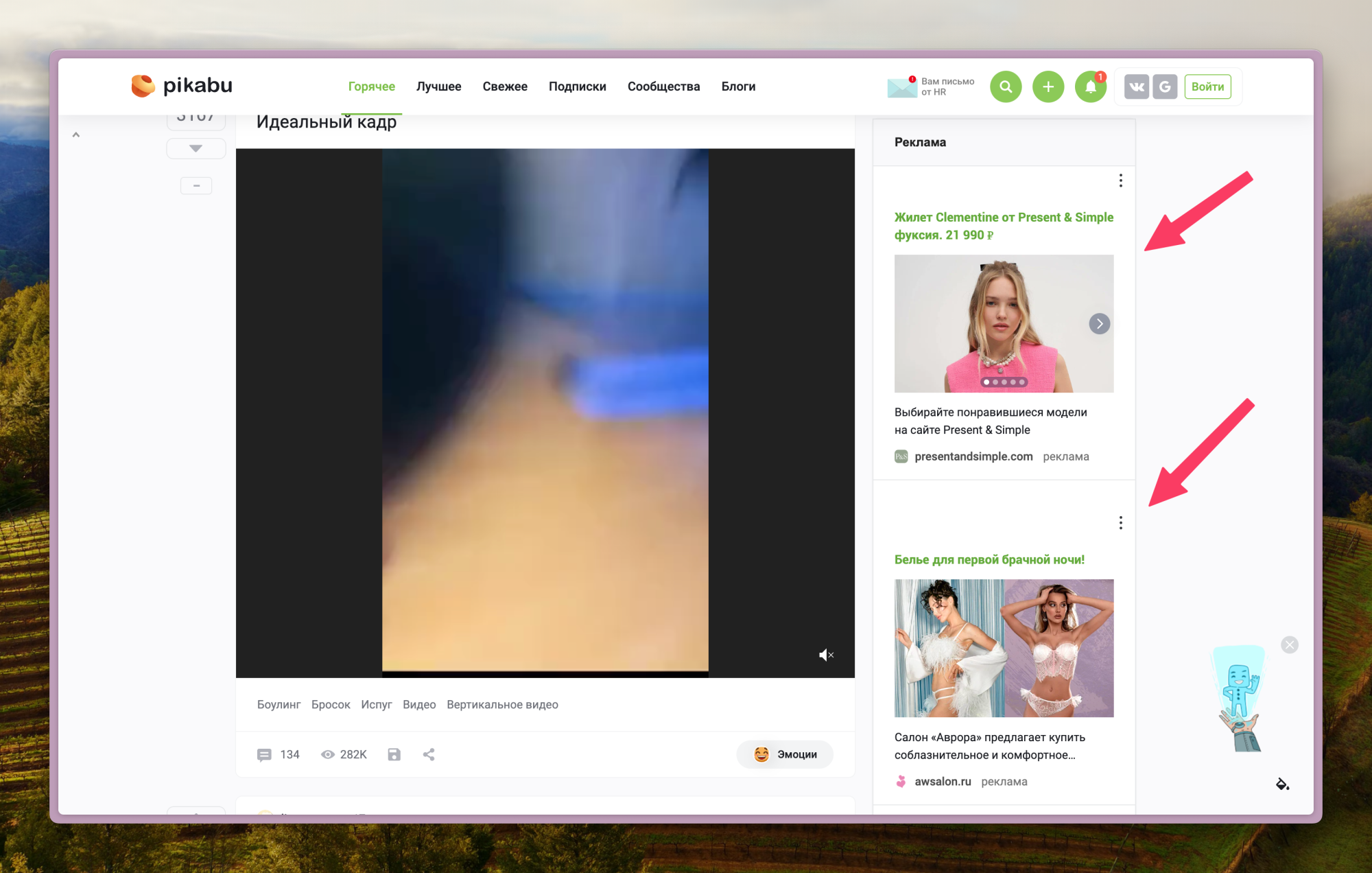The image size is (1372, 873).
Task: Open search on pikabu
Action: [1005, 86]
